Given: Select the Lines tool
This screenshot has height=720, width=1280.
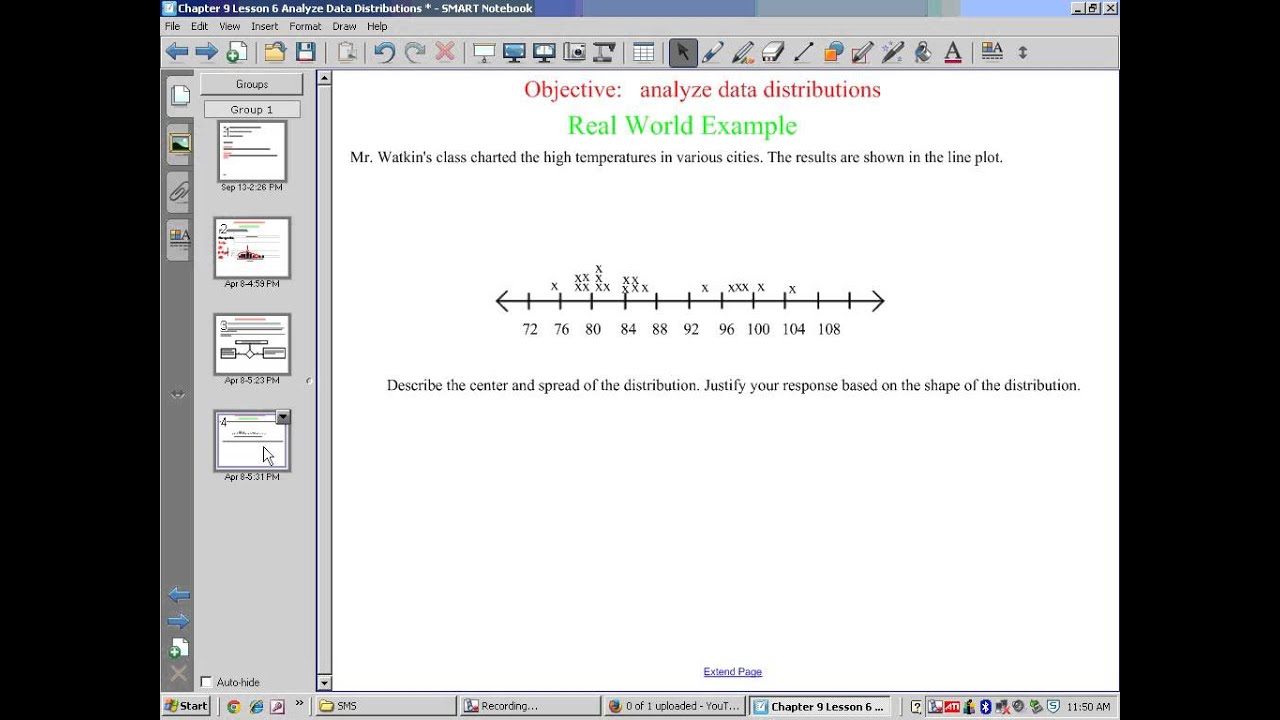Looking at the screenshot, I should 803,52.
